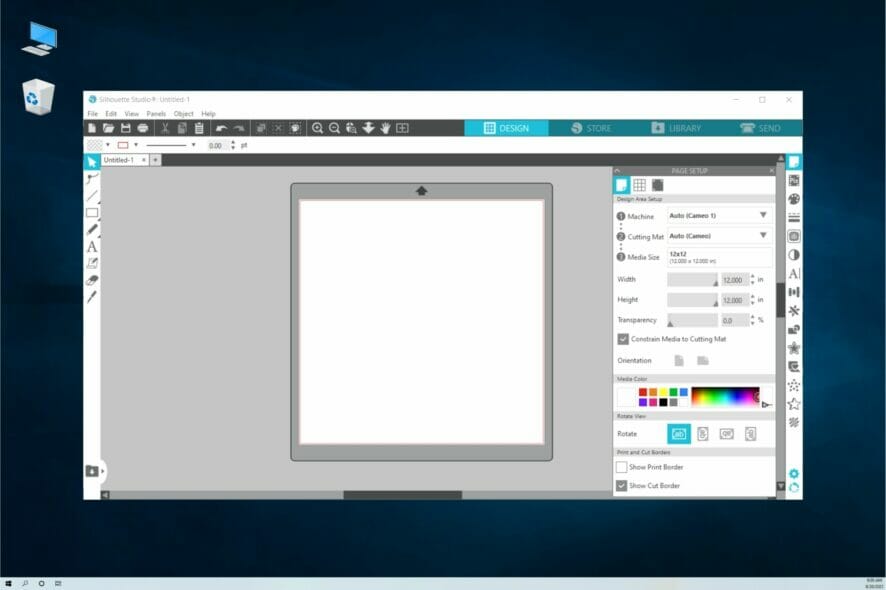Viewport: 886px width, 590px height.
Task: Switch to the DESIGN tab
Action: coord(506,128)
